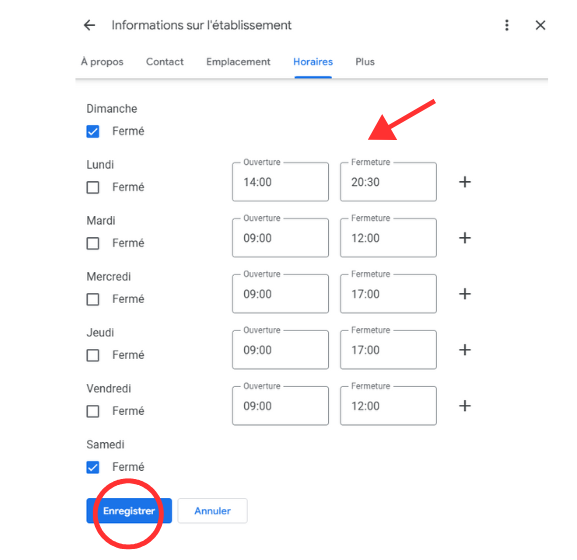The image size is (577, 560).
Task: Add another hours slot for Jeudi
Action: click(x=465, y=350)
